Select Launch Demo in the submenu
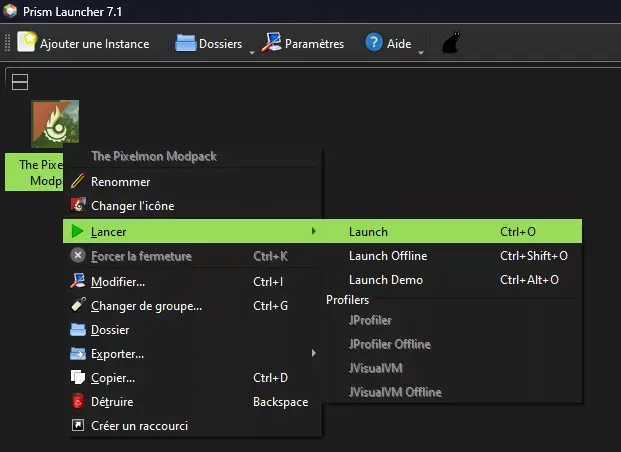The height and width of the screenshot is (452, 621). coord(452,280)
